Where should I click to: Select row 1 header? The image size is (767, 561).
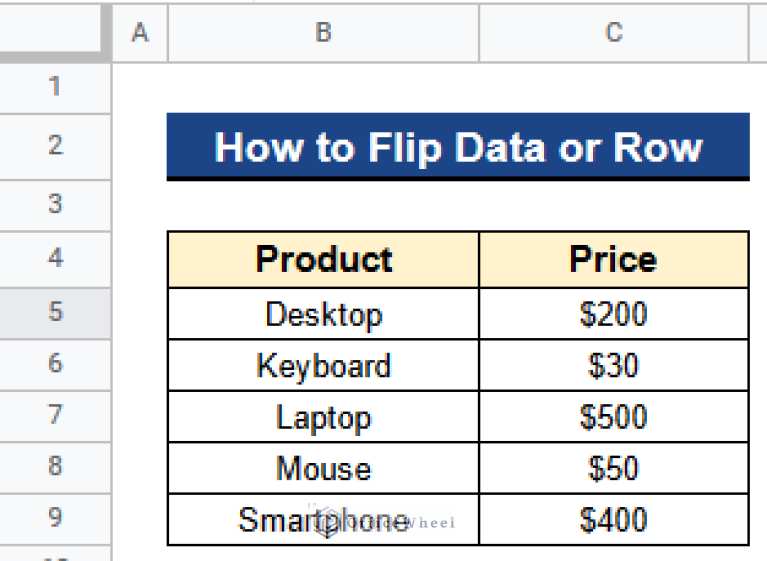pyautogui.click(x=55, y=87)
